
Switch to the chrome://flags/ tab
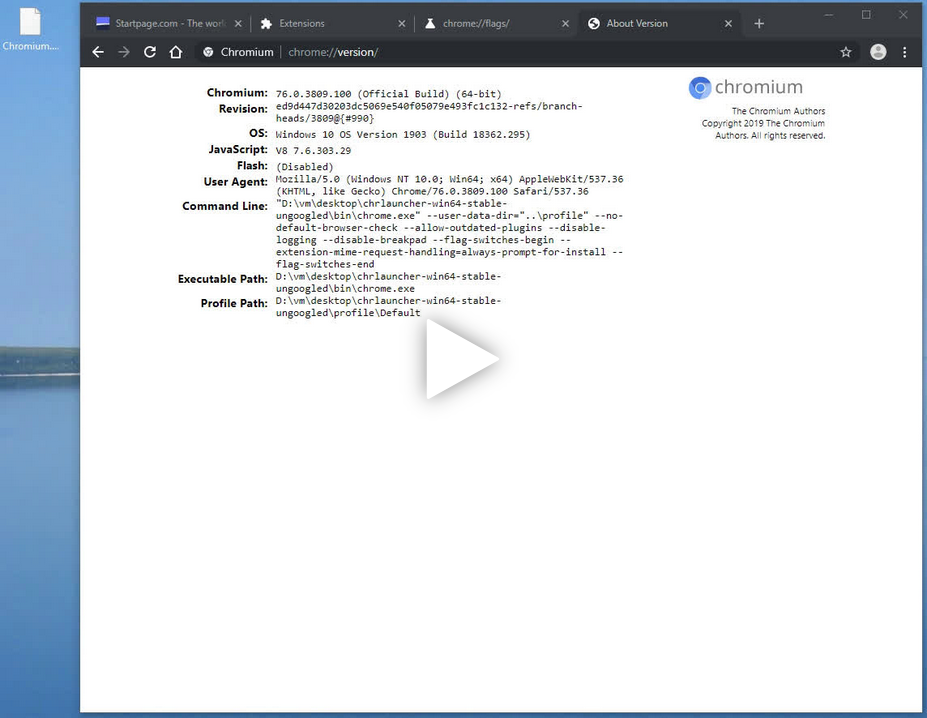tap(496, 24)
